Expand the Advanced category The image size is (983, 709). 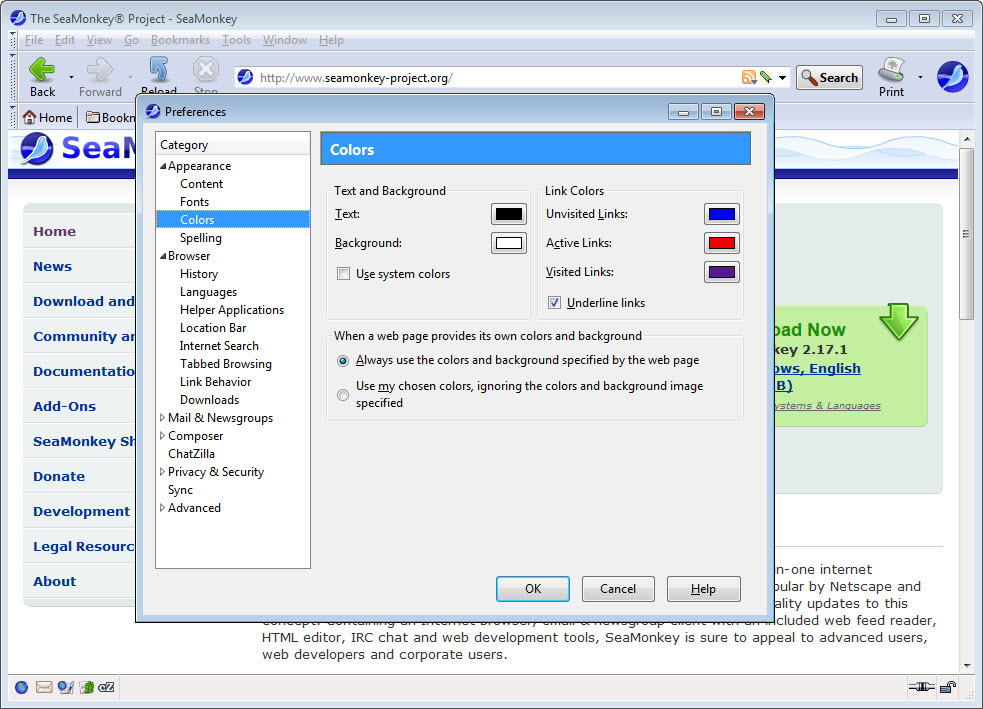click(162, 508)
